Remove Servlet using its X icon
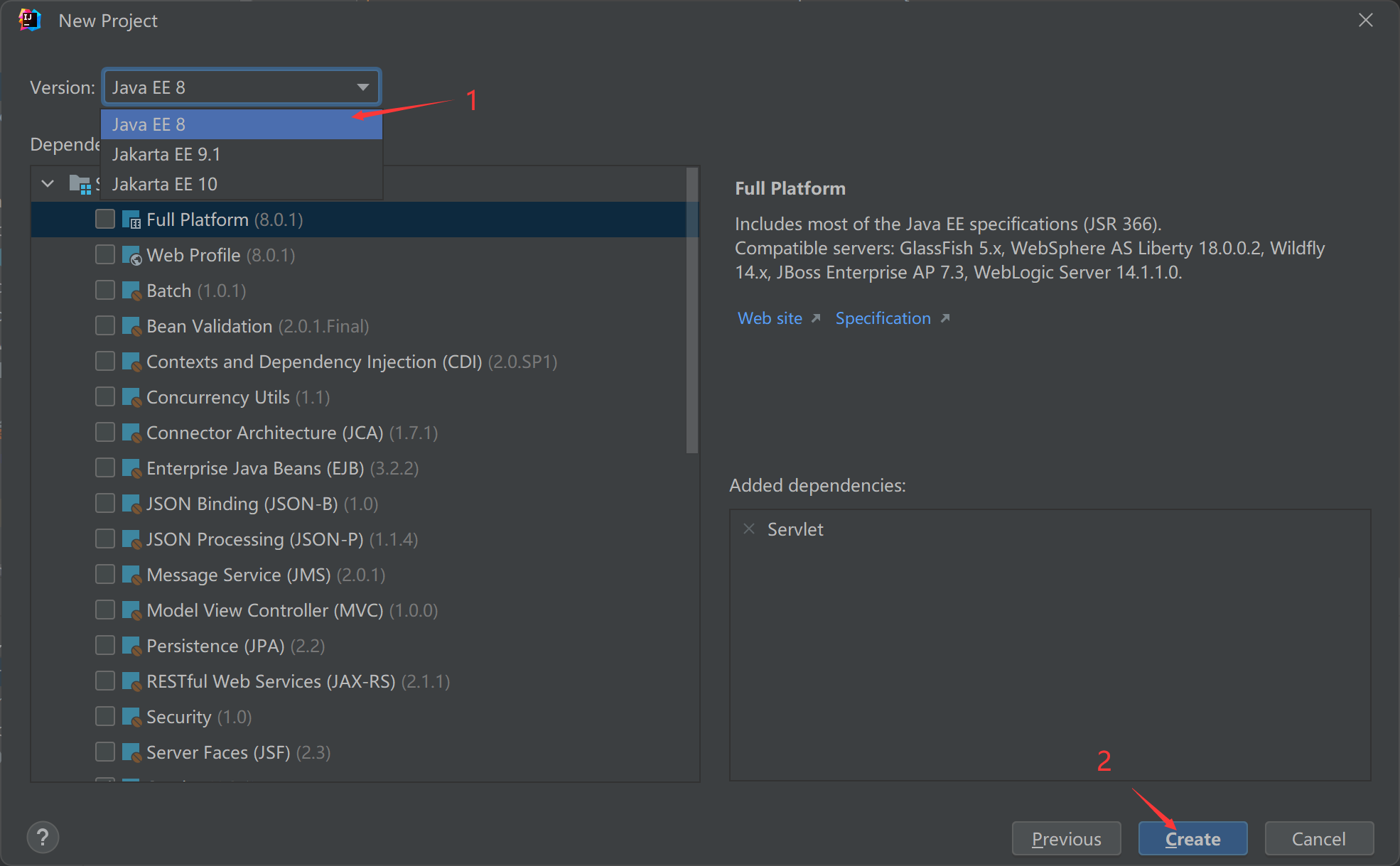 [748, 529]
